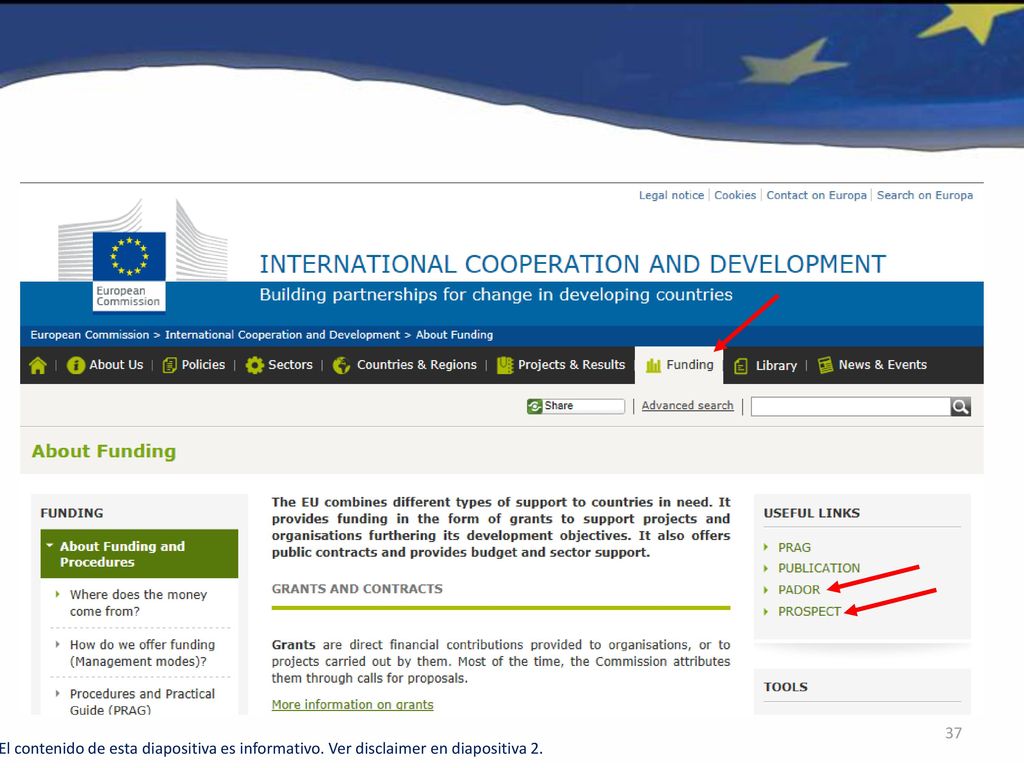Open the PRAG useful link
Screen dimensions: 1024x768
point(794,547)
